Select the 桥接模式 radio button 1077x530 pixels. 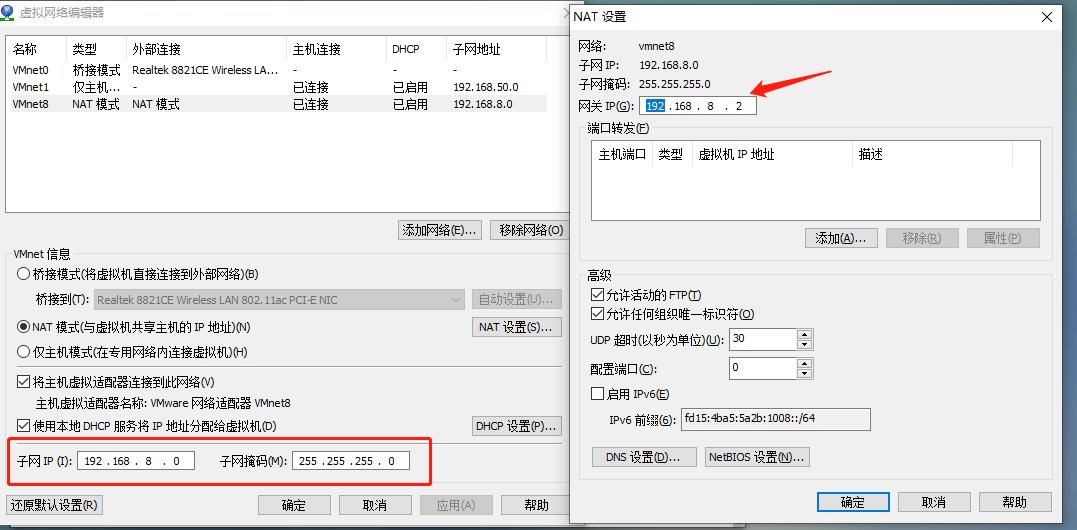[x=23, y=274]
